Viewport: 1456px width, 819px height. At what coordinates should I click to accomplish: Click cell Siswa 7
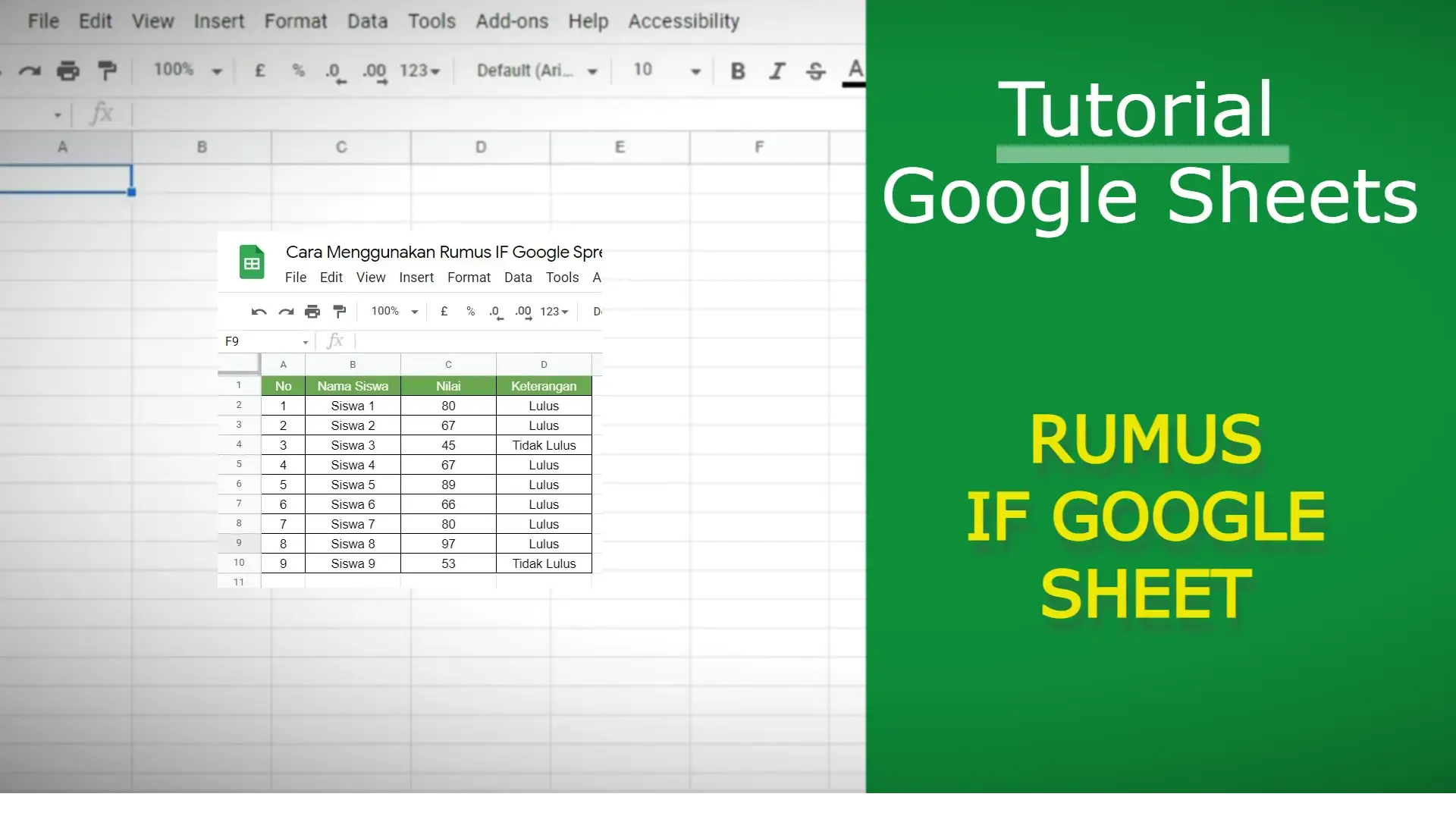pos(353,524)
